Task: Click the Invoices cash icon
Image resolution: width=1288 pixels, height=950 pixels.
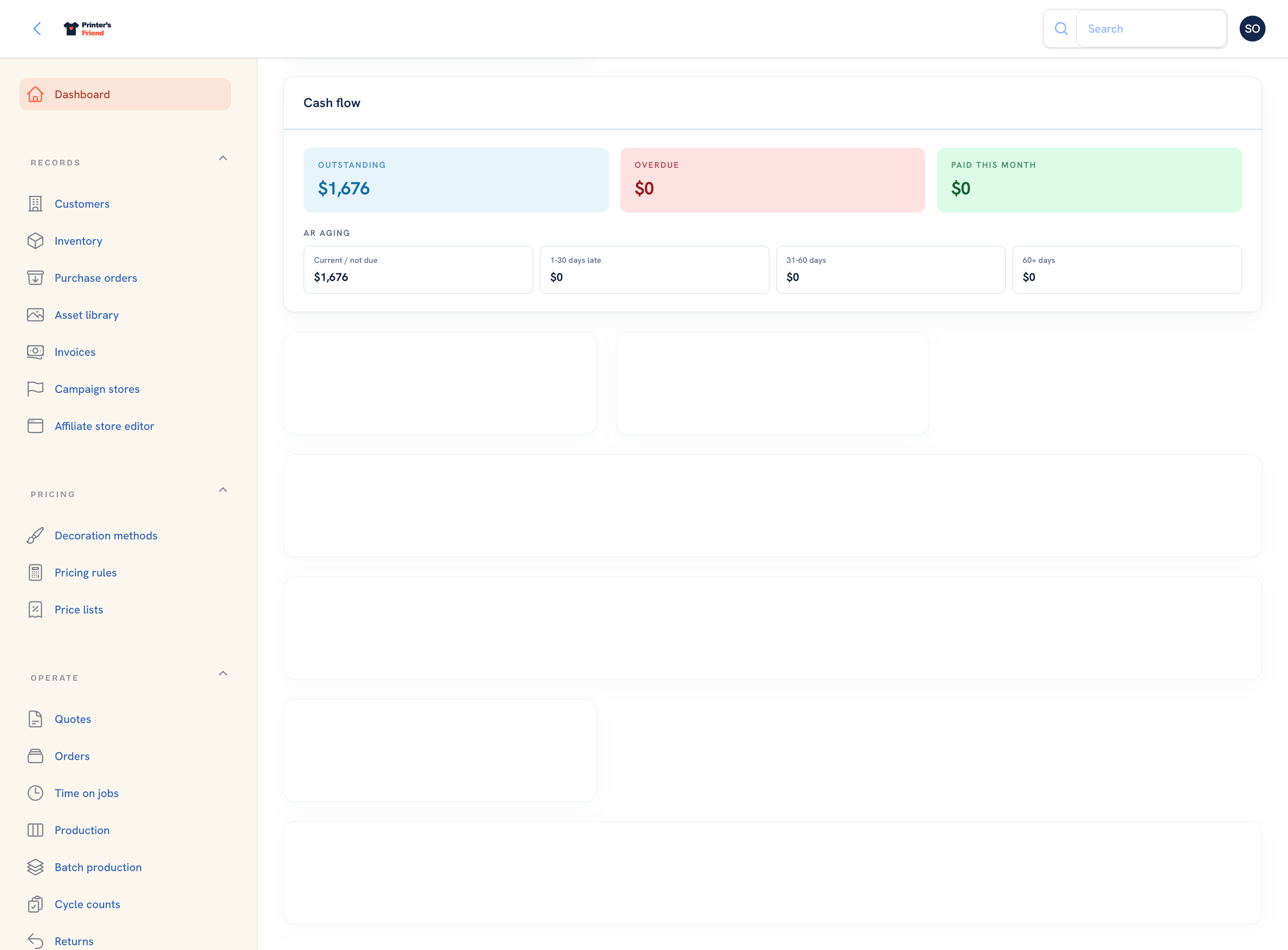Action: (x=36, y=352)
